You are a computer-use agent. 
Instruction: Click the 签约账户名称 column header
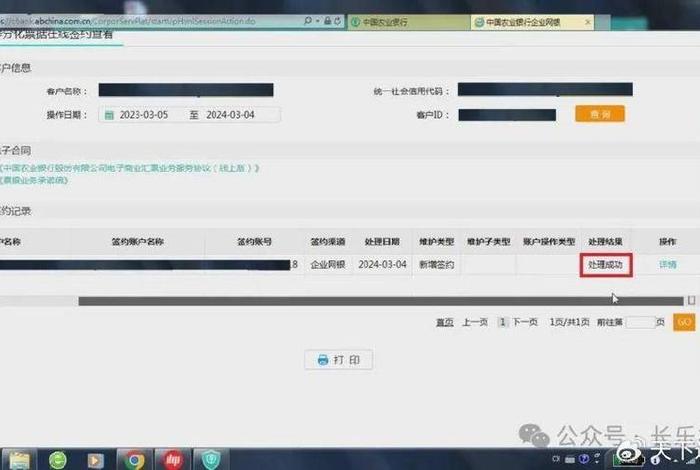click(x=137, y=242)
